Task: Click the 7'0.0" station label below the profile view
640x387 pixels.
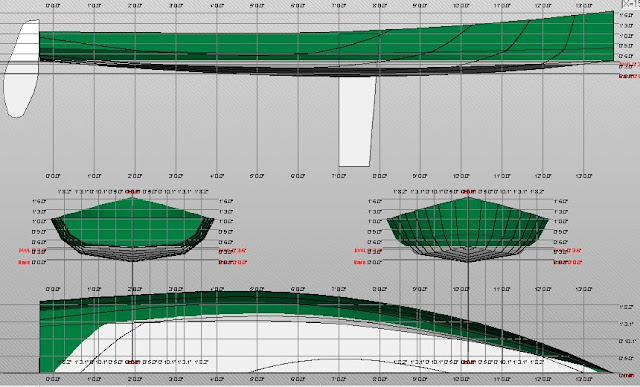Action: point(338,176)
